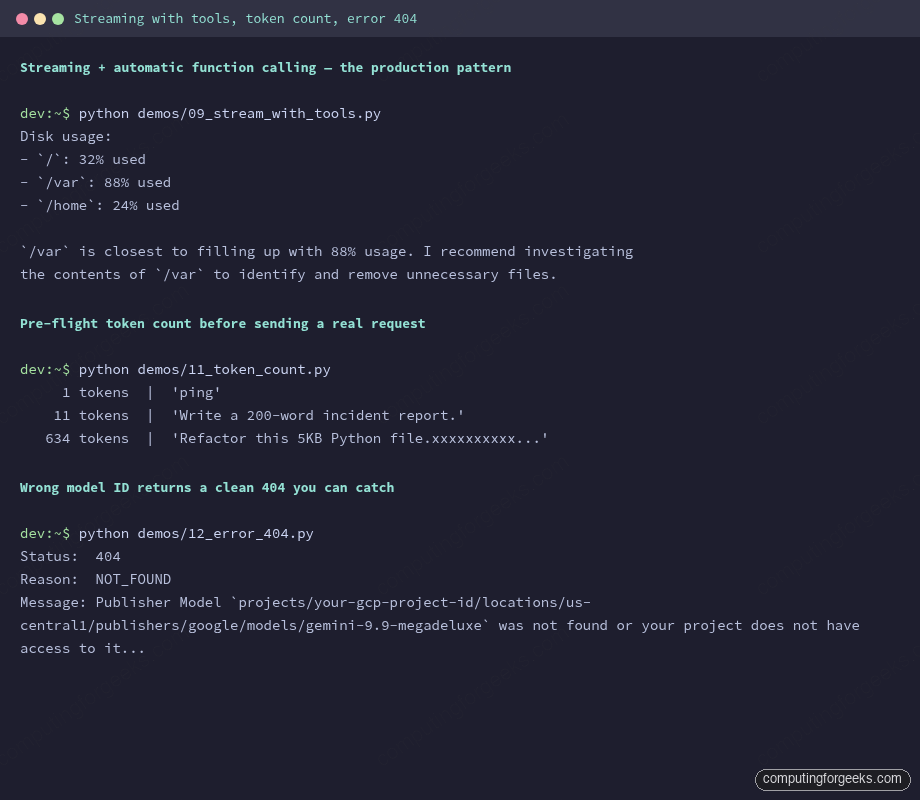The image size is (920, 800).
Task: Click sentence '`/var` is closest to filling up'
Action: [x=327, y=252]
